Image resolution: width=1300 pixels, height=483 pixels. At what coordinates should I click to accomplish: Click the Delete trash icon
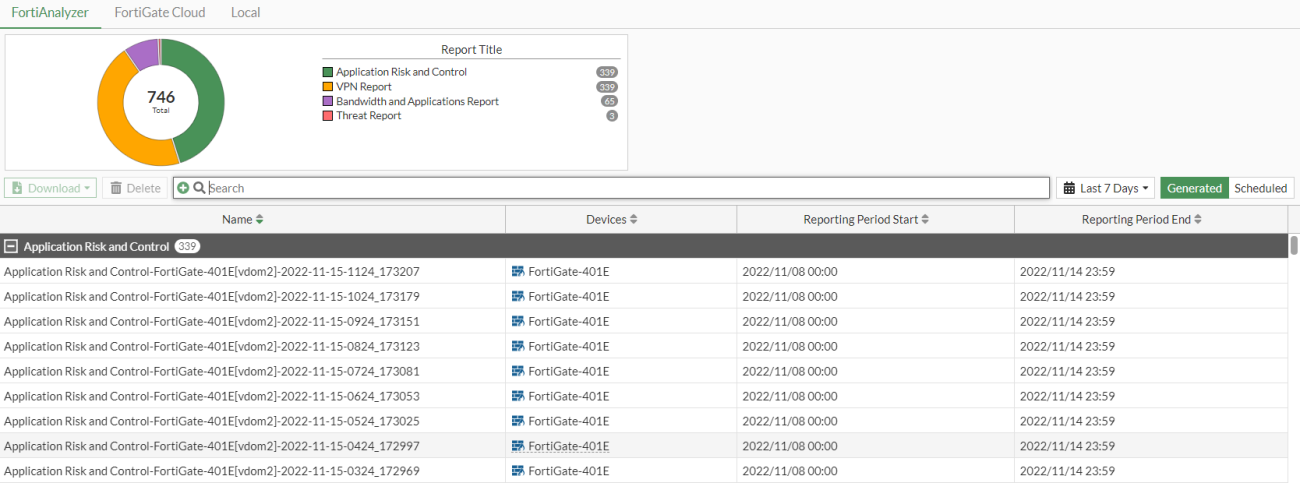(x=116, y=188)
